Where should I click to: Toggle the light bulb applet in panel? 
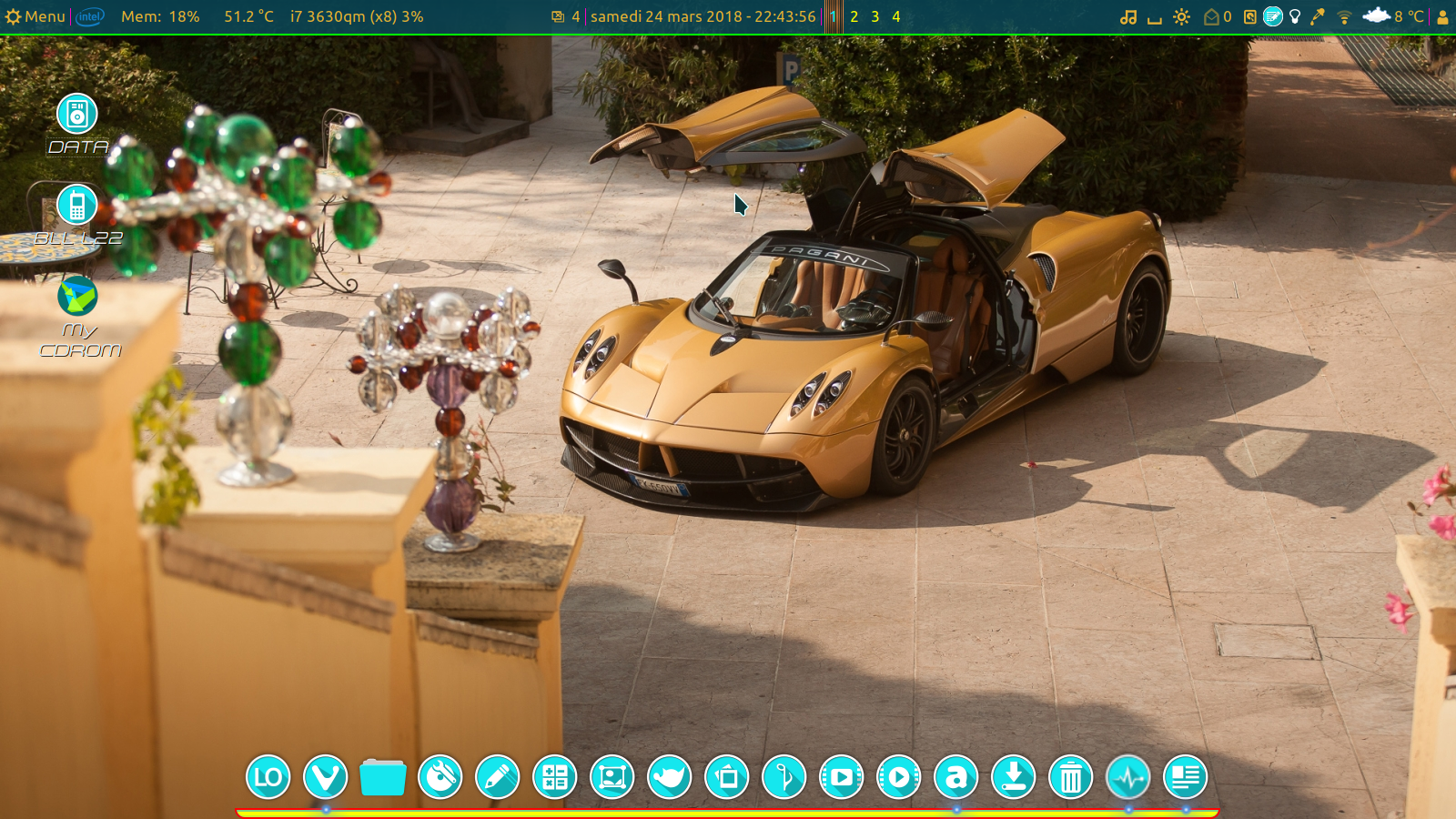[1295, 16]
